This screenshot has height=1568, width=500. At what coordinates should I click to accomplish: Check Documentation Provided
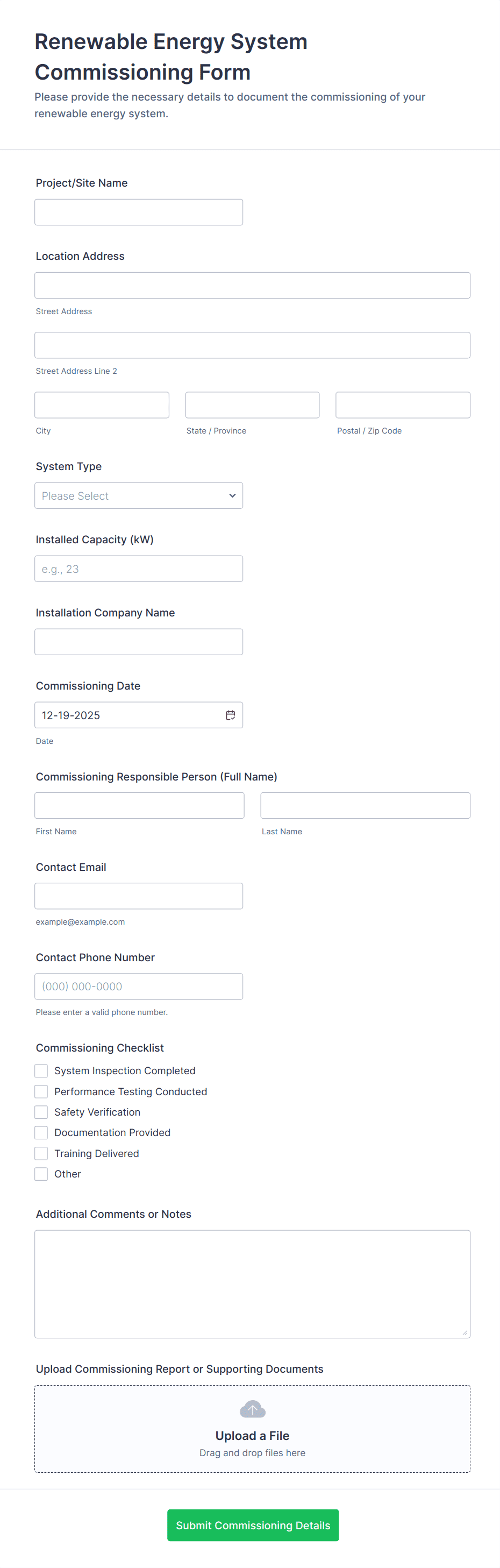click(x=41, y=1132)
